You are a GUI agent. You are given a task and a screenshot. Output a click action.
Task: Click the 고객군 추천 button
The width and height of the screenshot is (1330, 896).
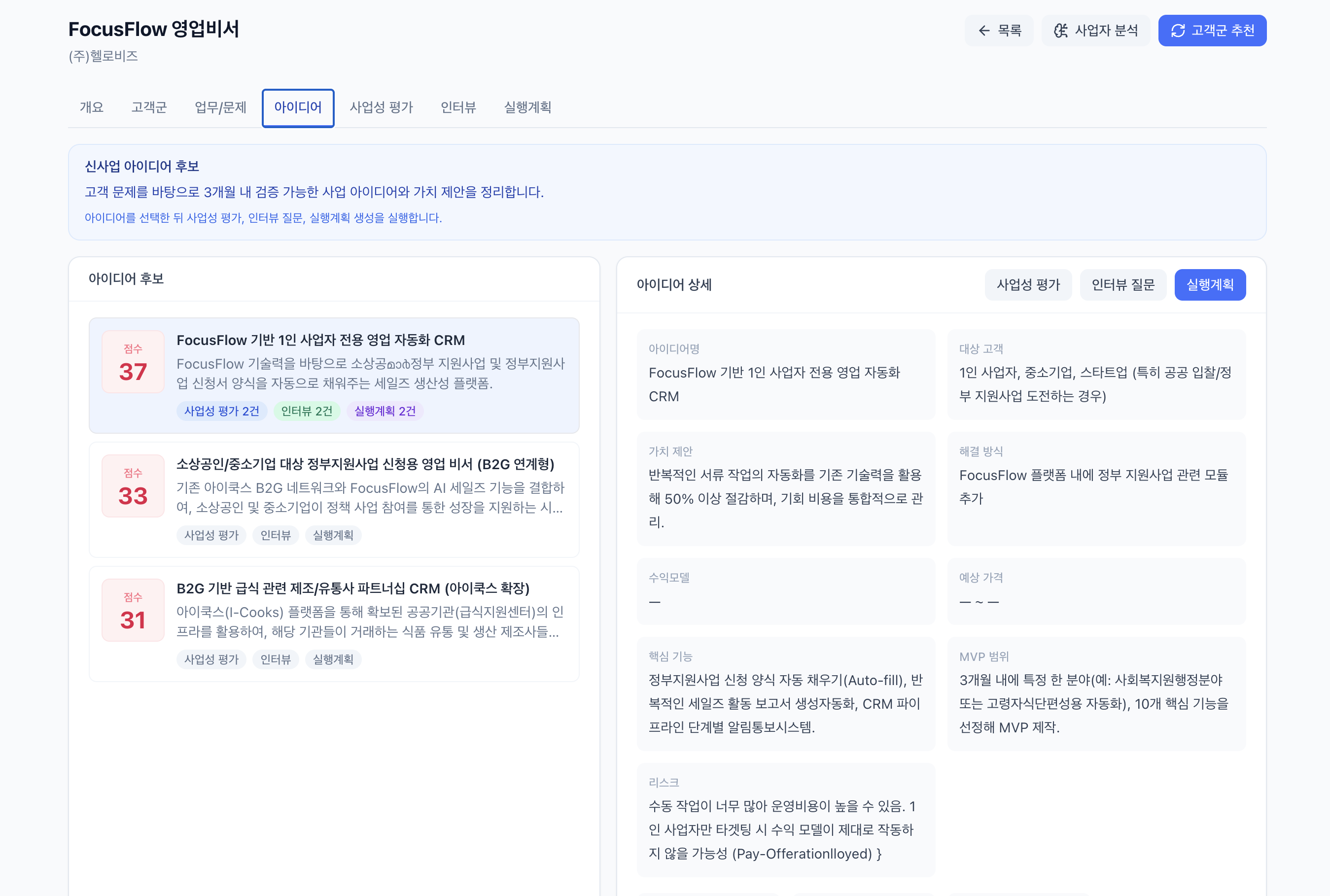[x=1212, y=31]
